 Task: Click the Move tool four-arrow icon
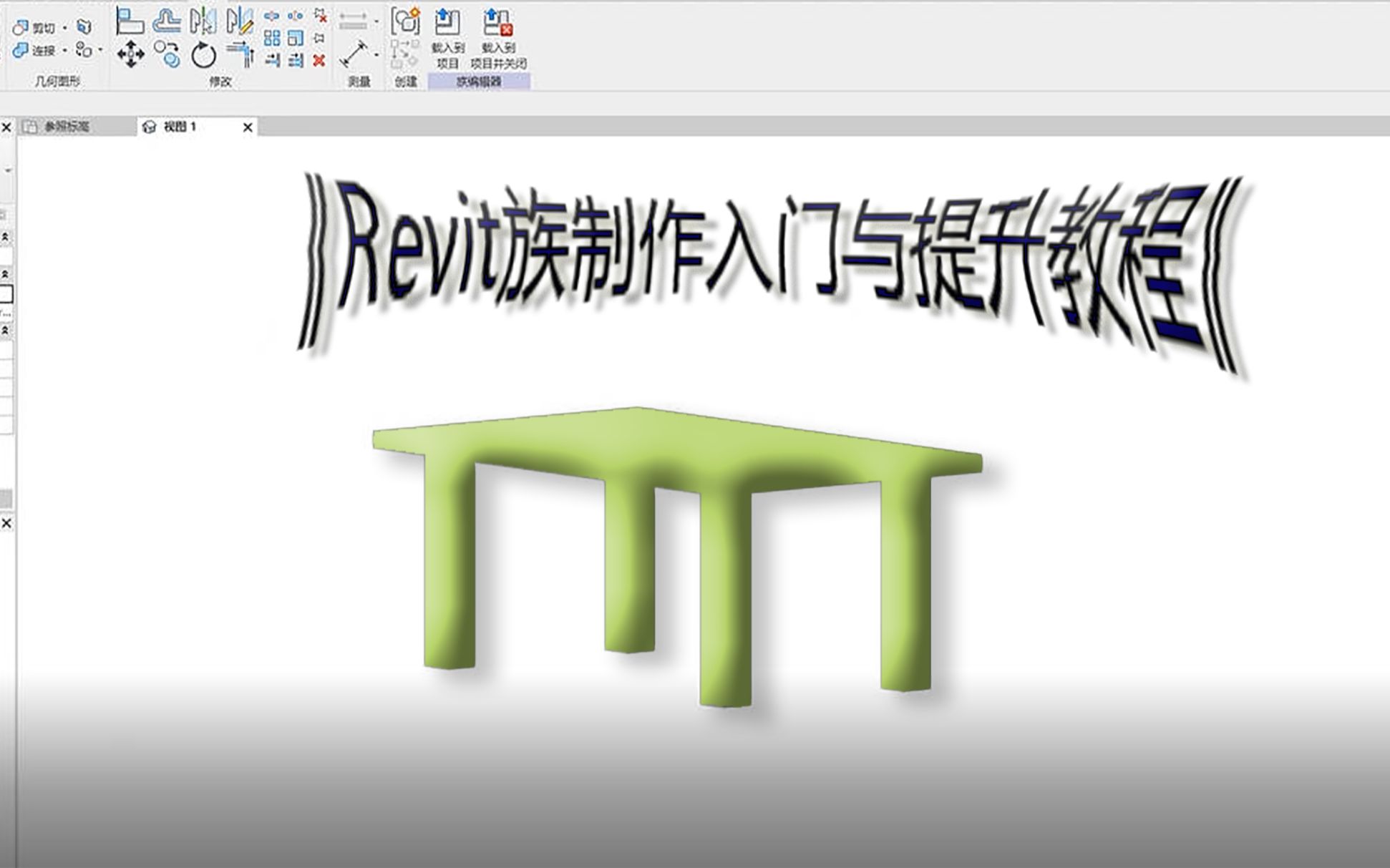(130, 54)
